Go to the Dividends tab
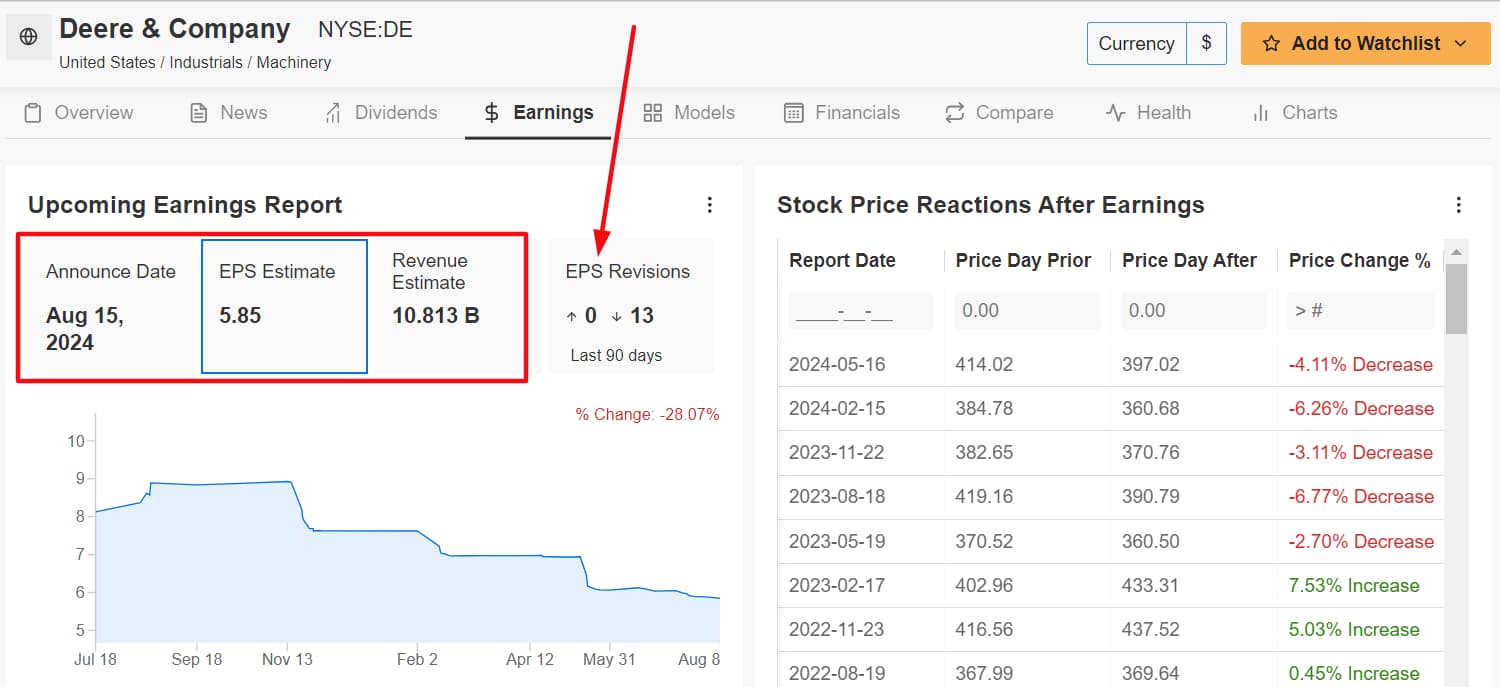This screenshot has height=687, width=1500. pos(381,113)
